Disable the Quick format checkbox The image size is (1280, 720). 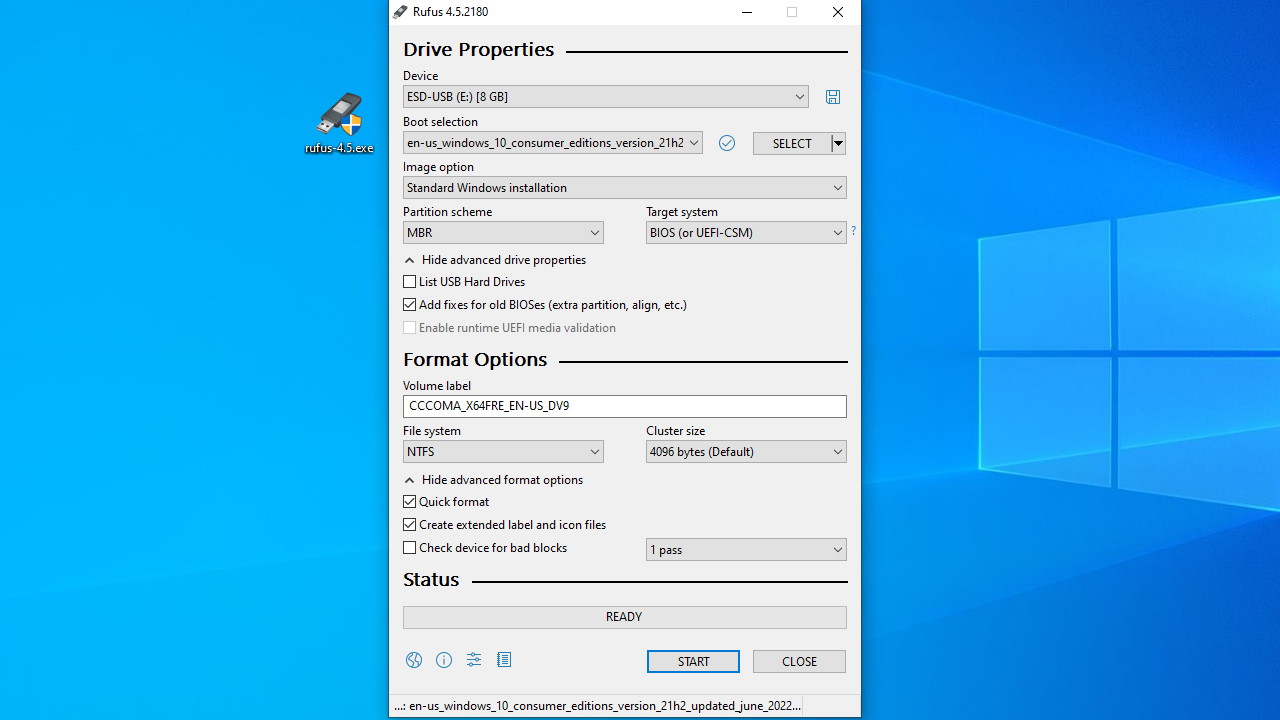[410, 502]
